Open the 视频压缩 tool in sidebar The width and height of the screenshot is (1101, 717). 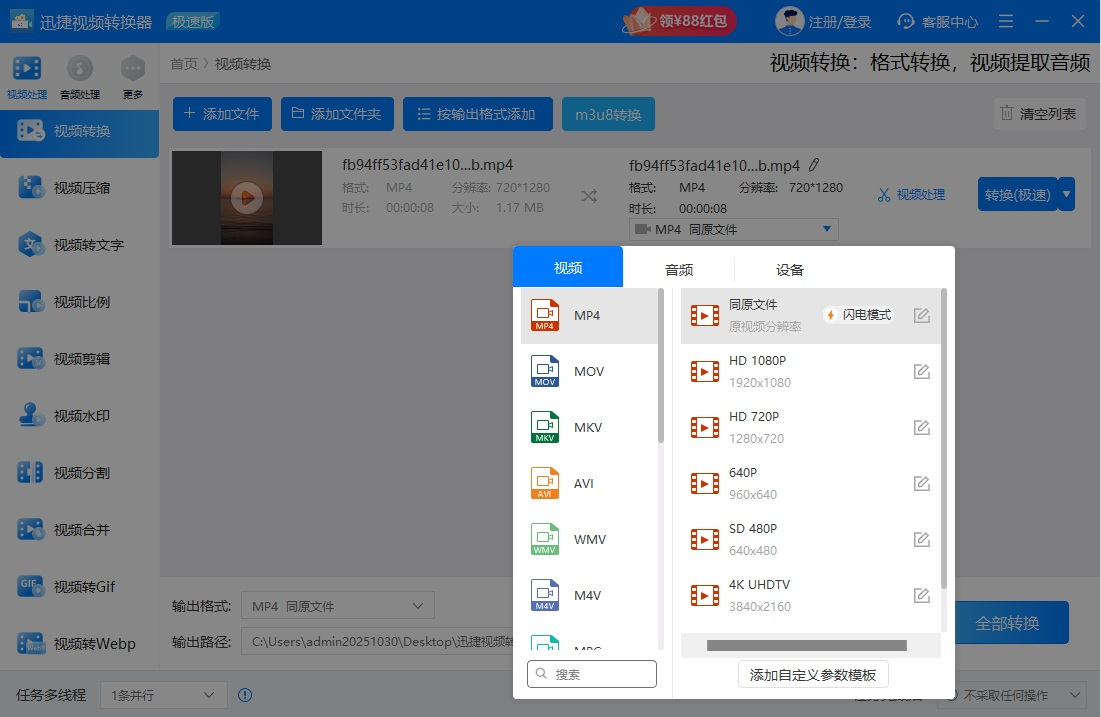(80, 186)
